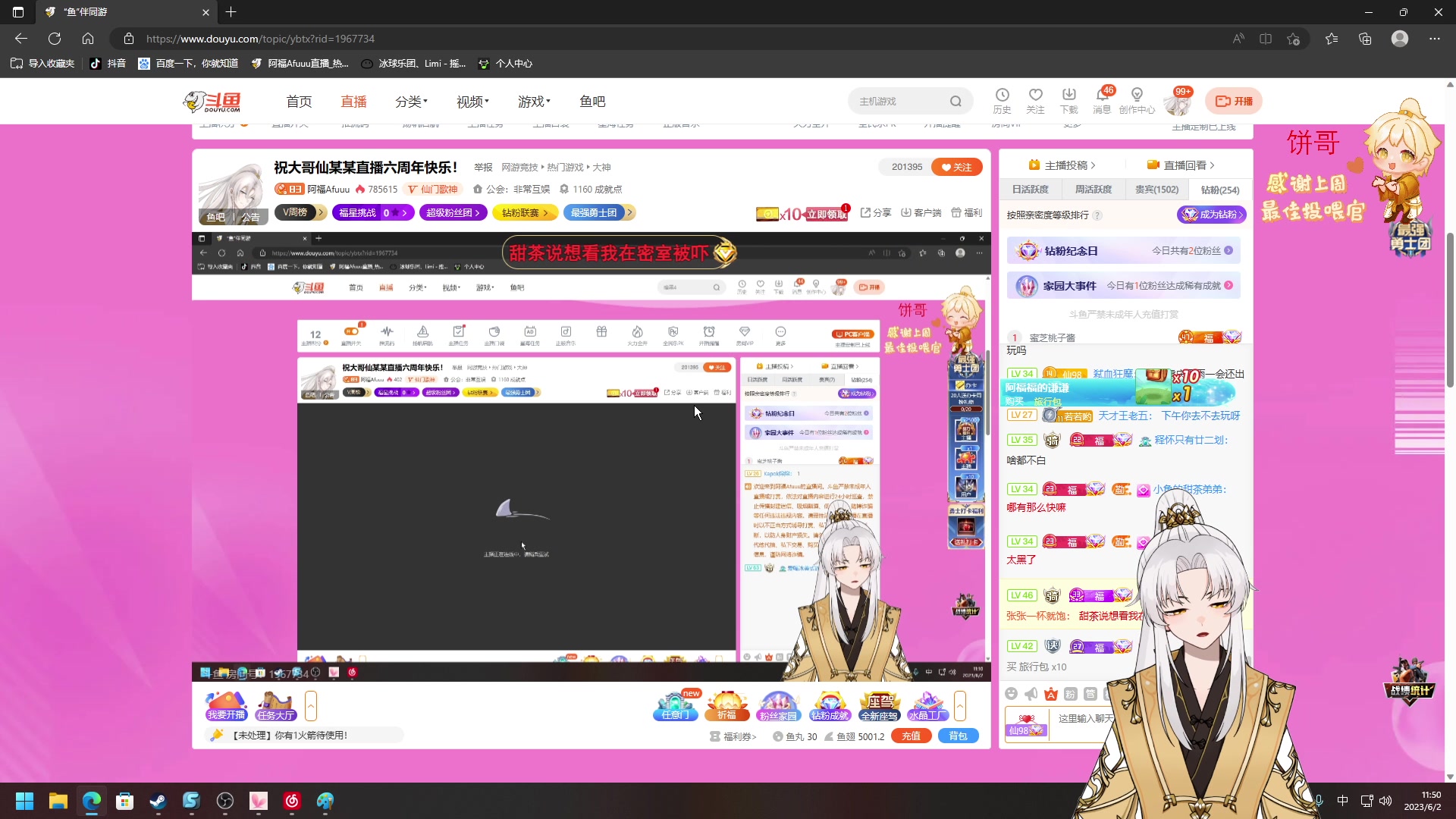The width and height of the screenshot is (1456, 819).
Task: Expand the 钻粉纪念日 row arrow
Action: pos(1228,250)
